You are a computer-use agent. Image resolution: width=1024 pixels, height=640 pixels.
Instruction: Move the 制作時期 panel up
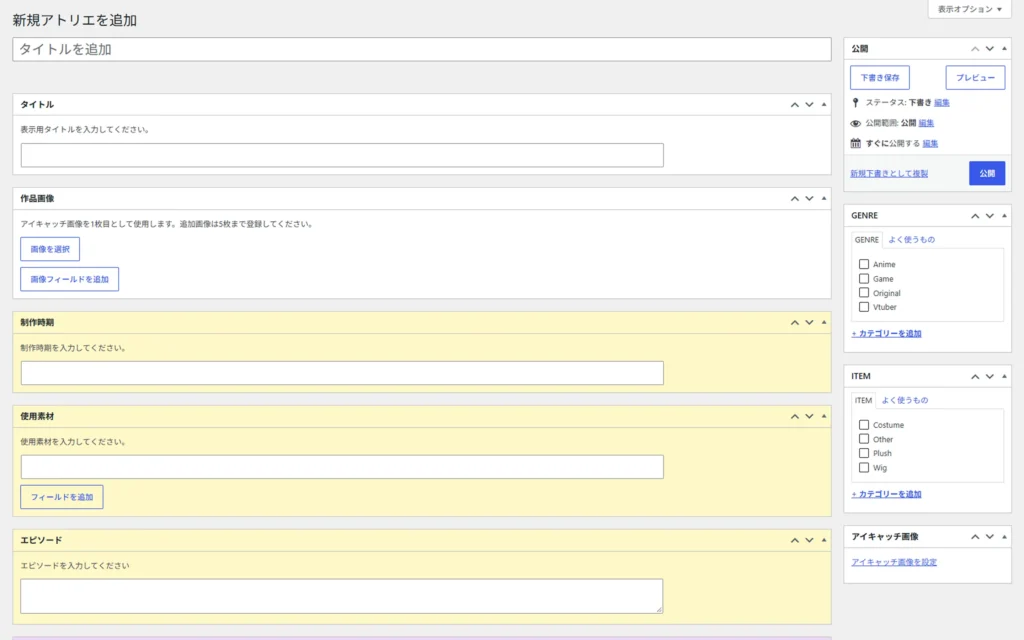point(794,323)
